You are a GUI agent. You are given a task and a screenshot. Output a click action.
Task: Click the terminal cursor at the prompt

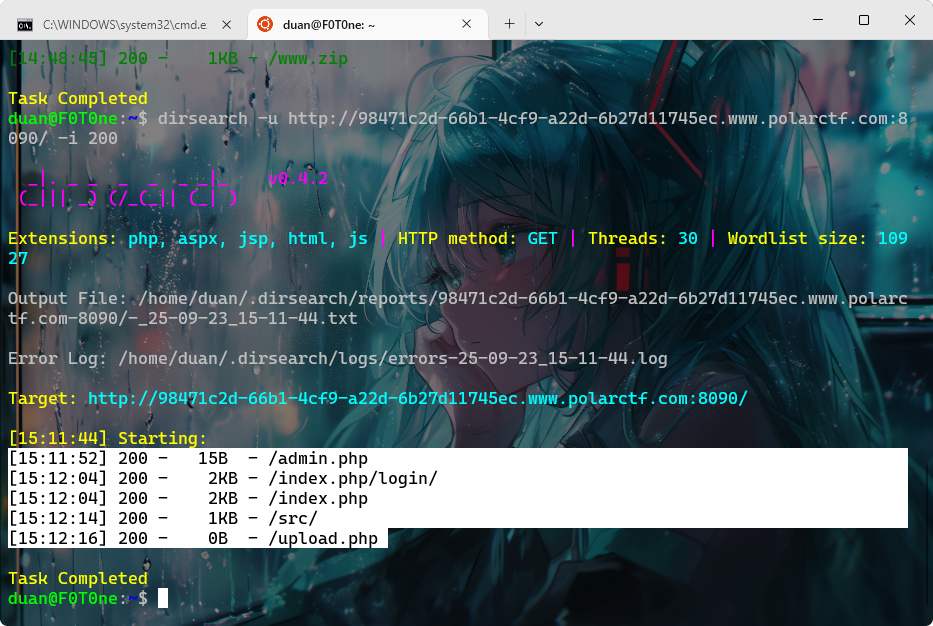coord(163,598)
